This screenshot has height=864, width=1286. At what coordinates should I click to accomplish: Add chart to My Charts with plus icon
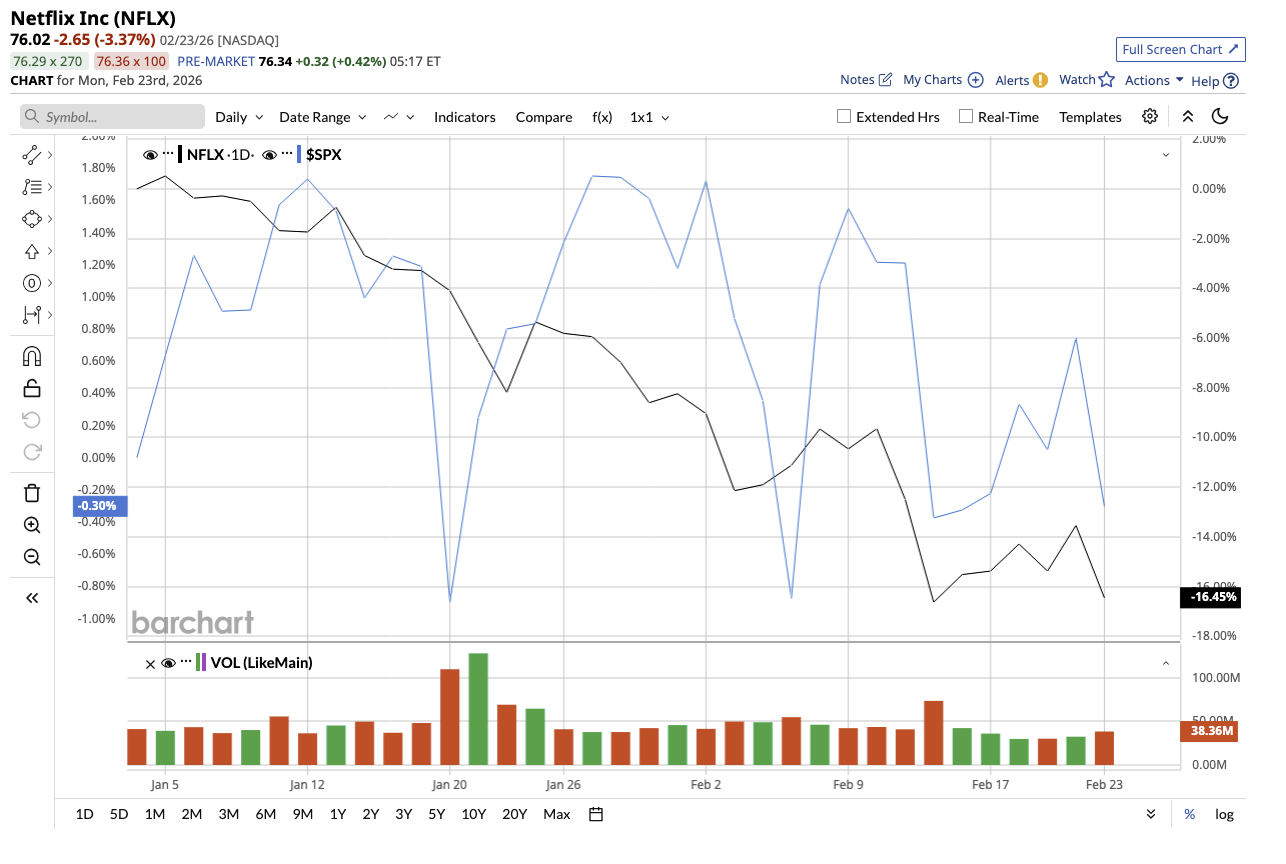click(x=976, y=80)
